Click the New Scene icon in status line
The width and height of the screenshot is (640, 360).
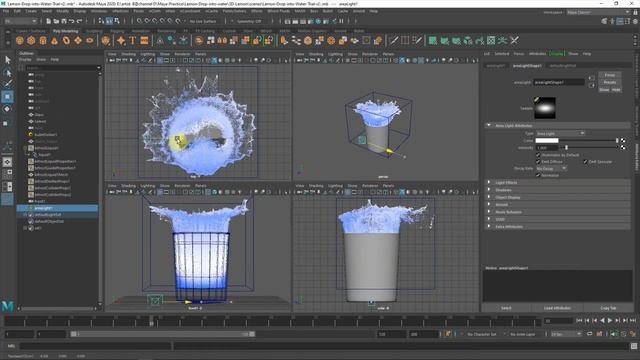tap(49, 21)
